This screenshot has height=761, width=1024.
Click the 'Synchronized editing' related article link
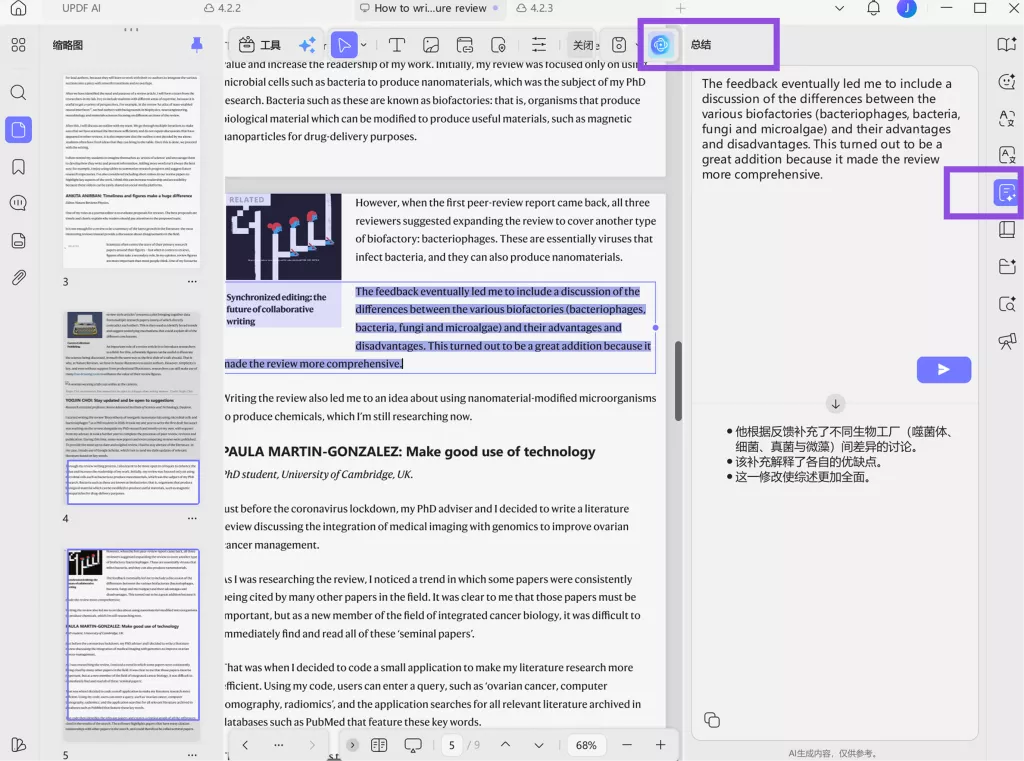276,309
